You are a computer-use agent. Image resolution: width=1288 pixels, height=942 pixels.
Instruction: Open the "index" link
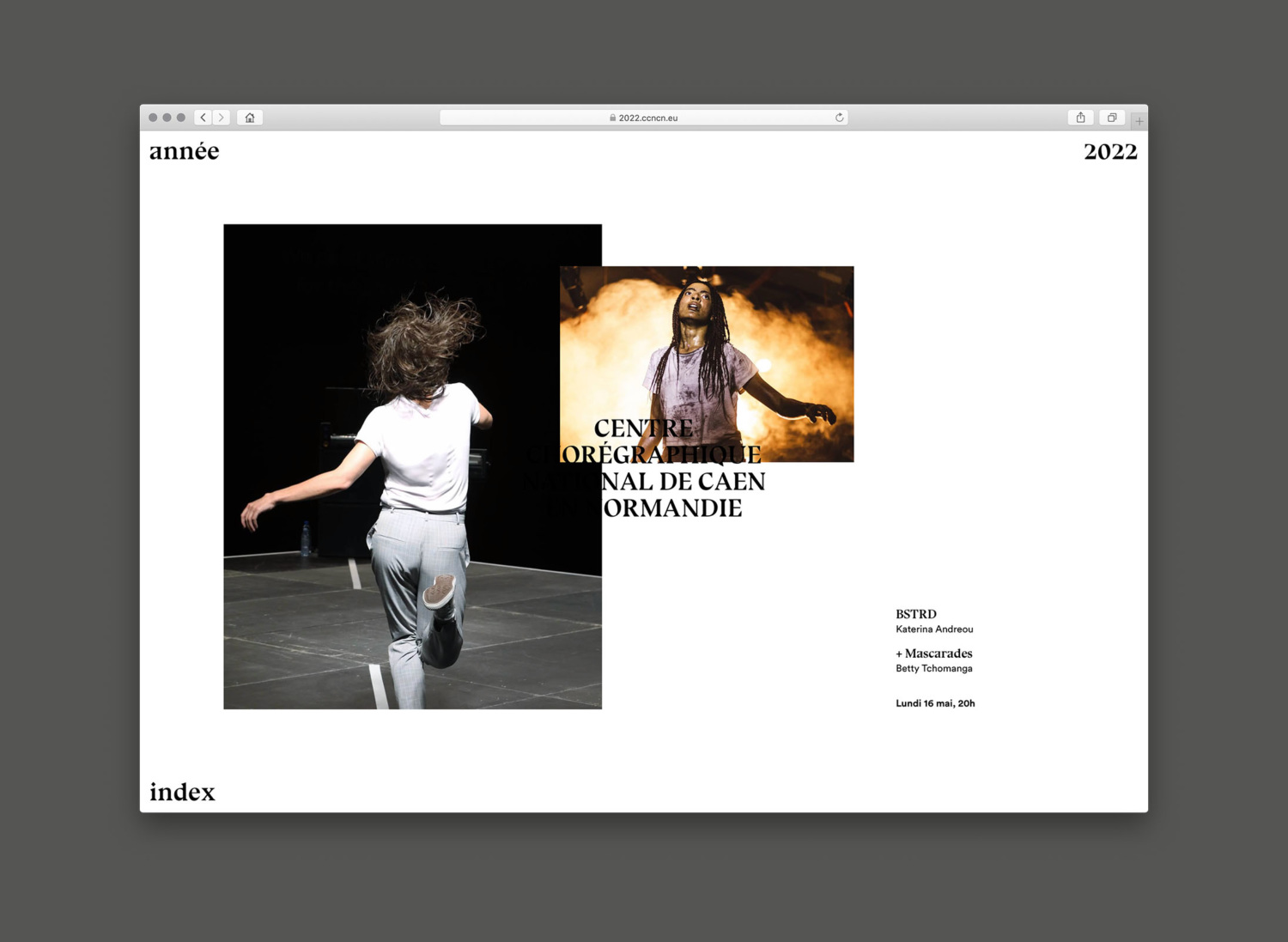(x=182, y=792)
